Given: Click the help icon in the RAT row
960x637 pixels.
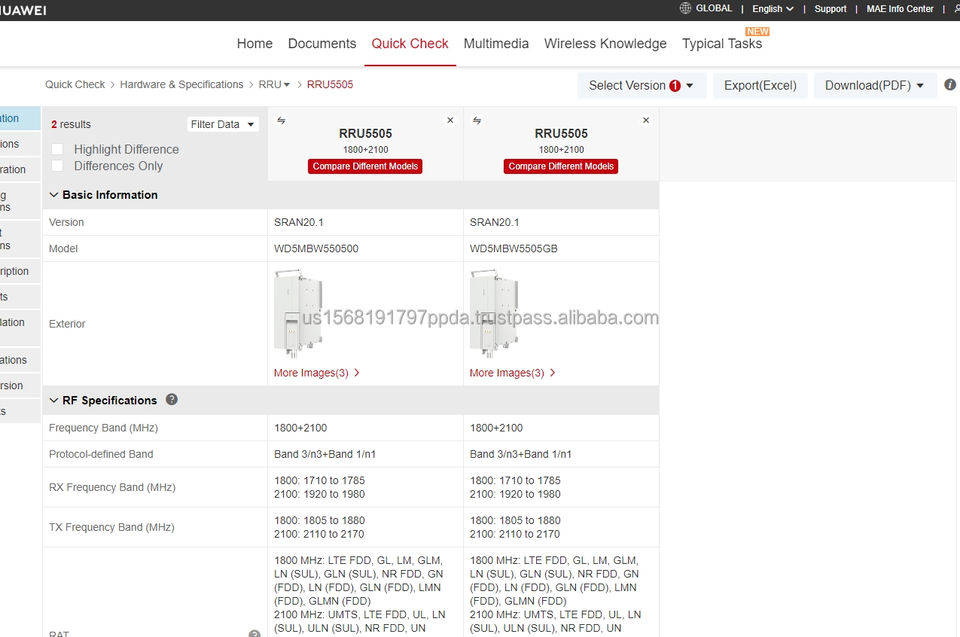Looking at the screenshot, I should 254,634.
